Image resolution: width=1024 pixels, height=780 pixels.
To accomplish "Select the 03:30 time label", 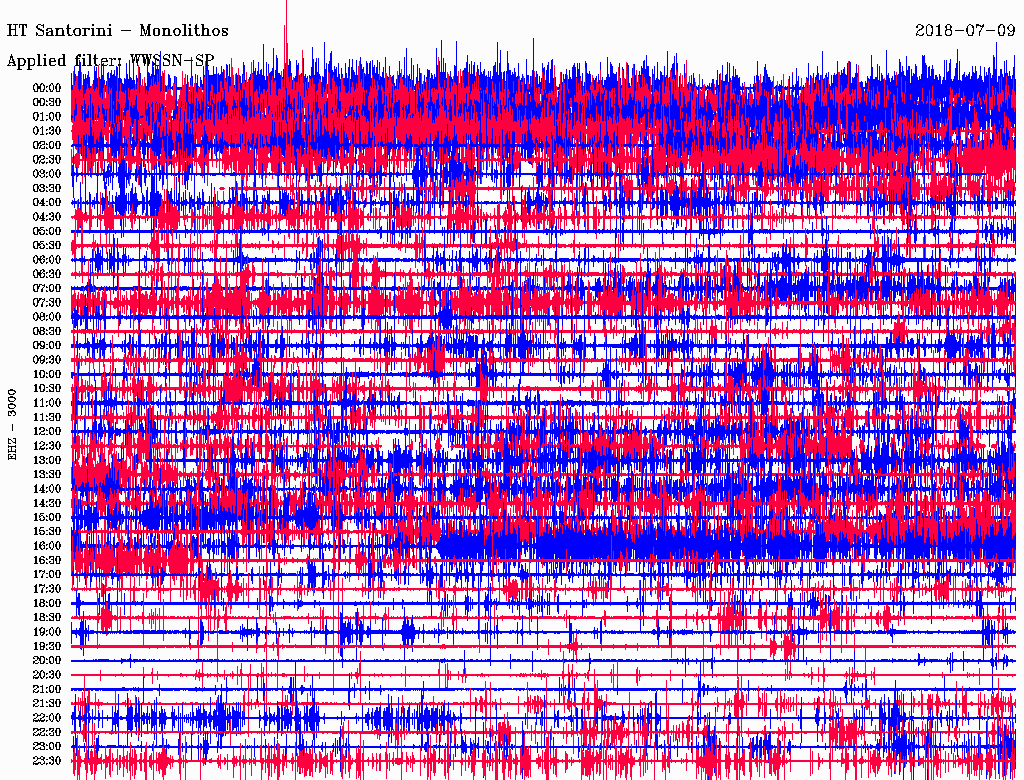I will click(x=47, y=188).
